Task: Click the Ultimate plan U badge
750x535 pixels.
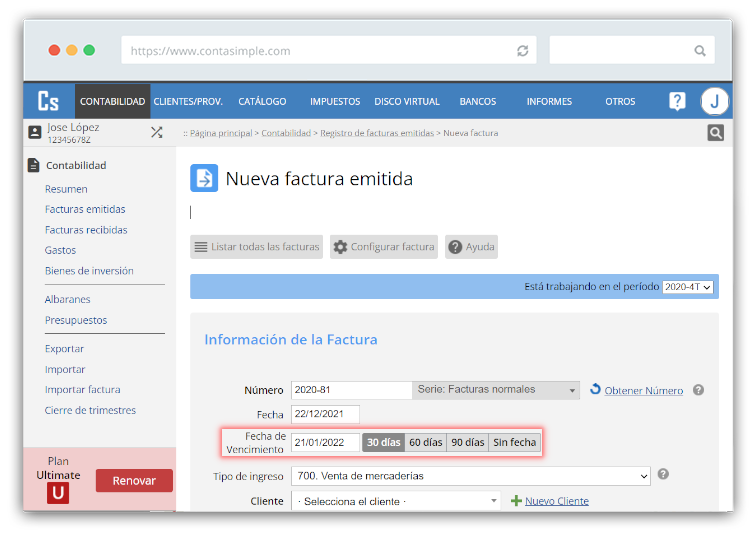Action: (58, 493)
